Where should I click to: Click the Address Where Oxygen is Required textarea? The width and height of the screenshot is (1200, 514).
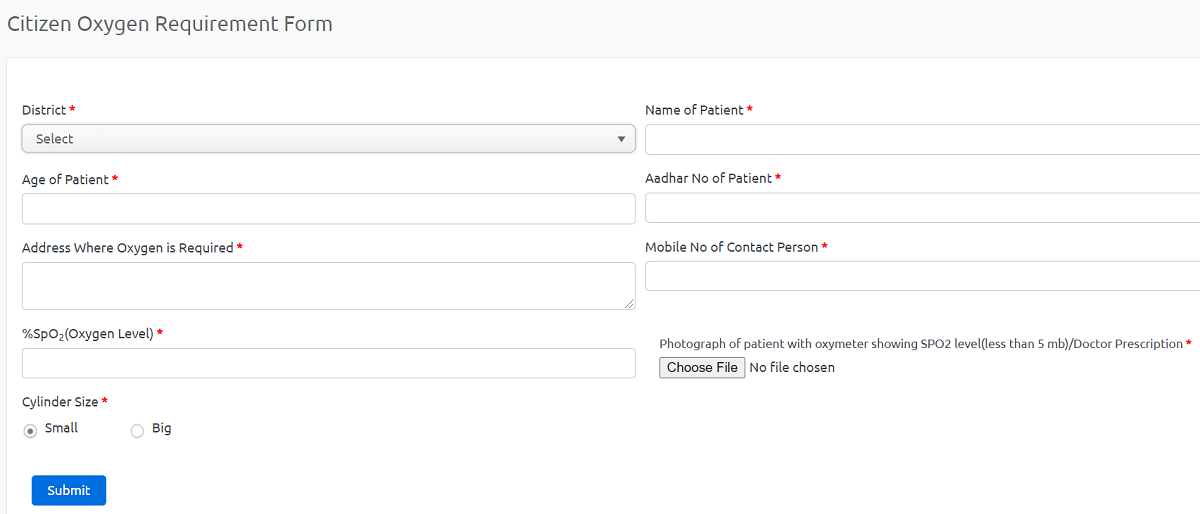(x=328, y=286)
